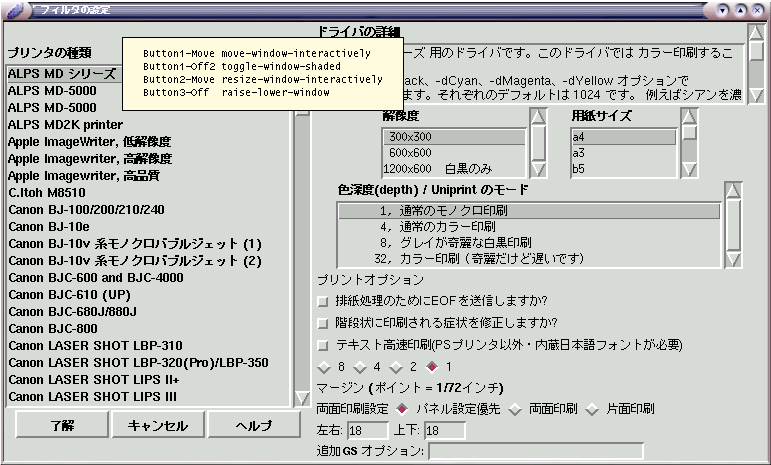Click the 左右 margin input field
771x465 pixels.
click(x=367, y=431)
